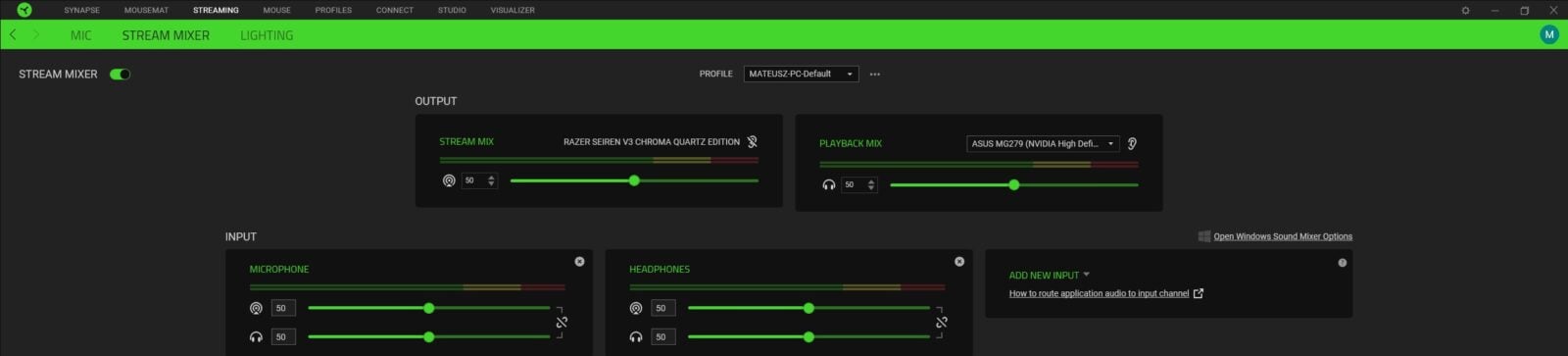1568x356 pixels.
Task: Expand the Add New Input menu
Action: click(1050, 276)
